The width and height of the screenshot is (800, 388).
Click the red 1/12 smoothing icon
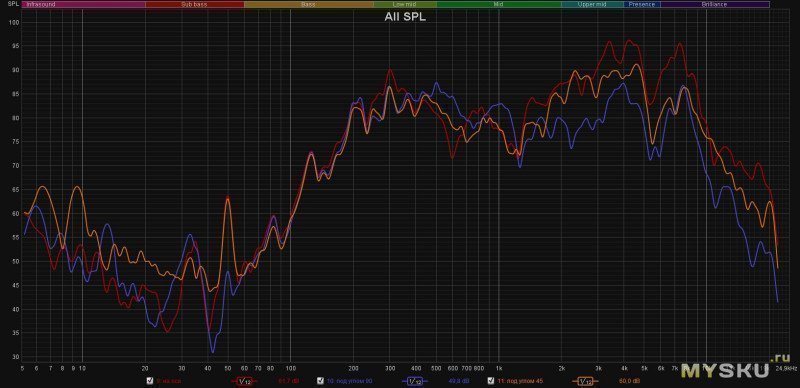tap(243, 381)
